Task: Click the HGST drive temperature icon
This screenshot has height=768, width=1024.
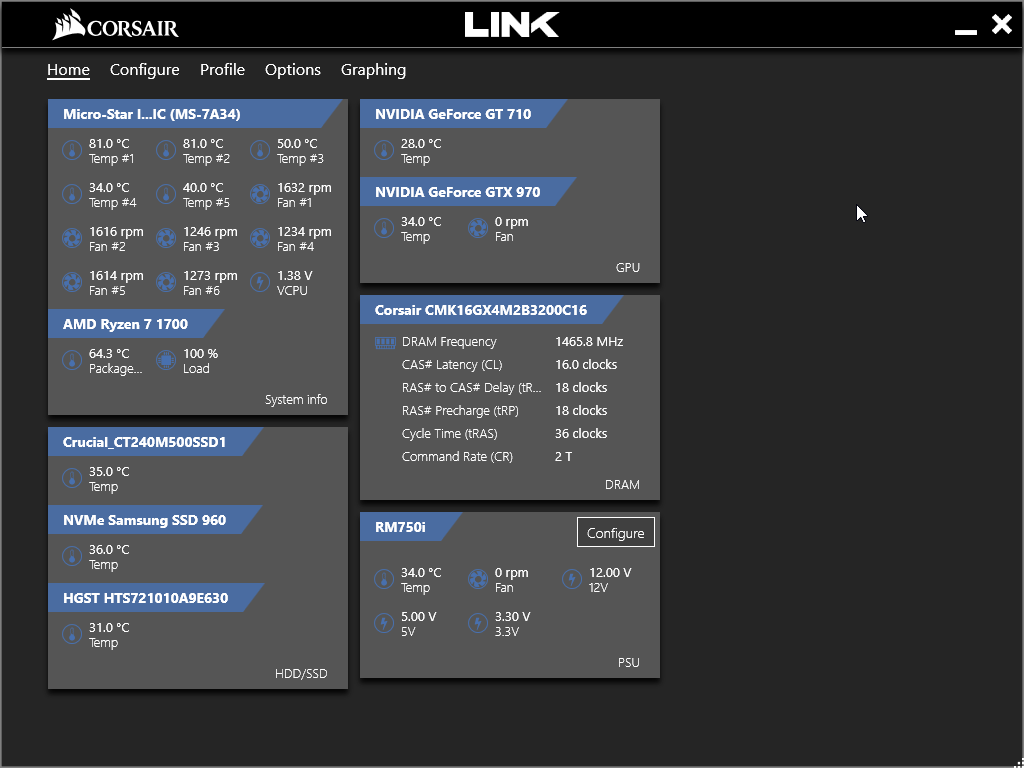Action: point(71,635)
